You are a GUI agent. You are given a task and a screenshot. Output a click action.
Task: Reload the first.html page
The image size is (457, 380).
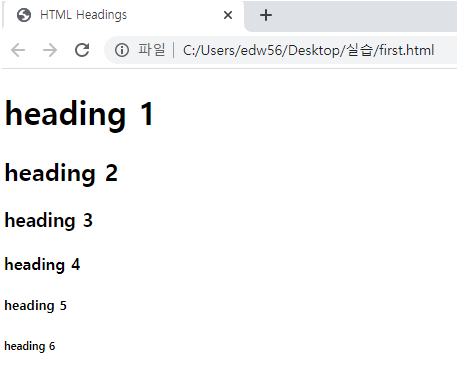(82, 50)
